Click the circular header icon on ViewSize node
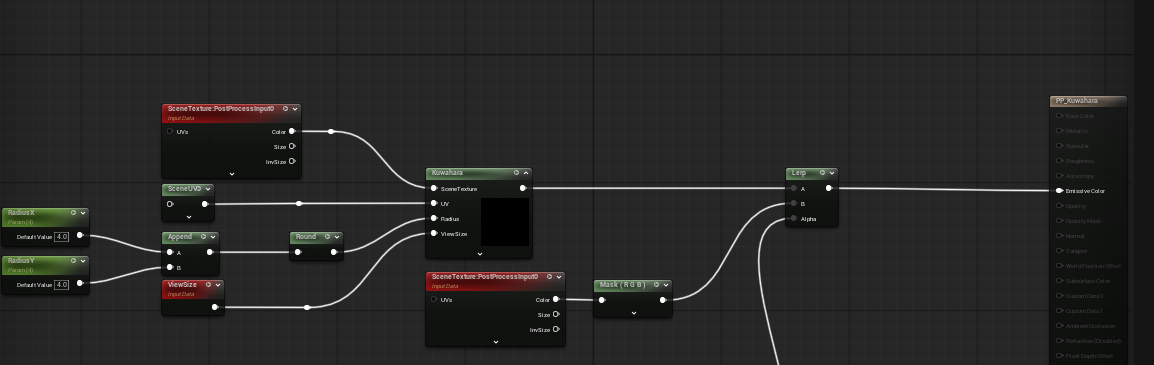This screenshot has width=1154, height=365. (x=208, y=284)
